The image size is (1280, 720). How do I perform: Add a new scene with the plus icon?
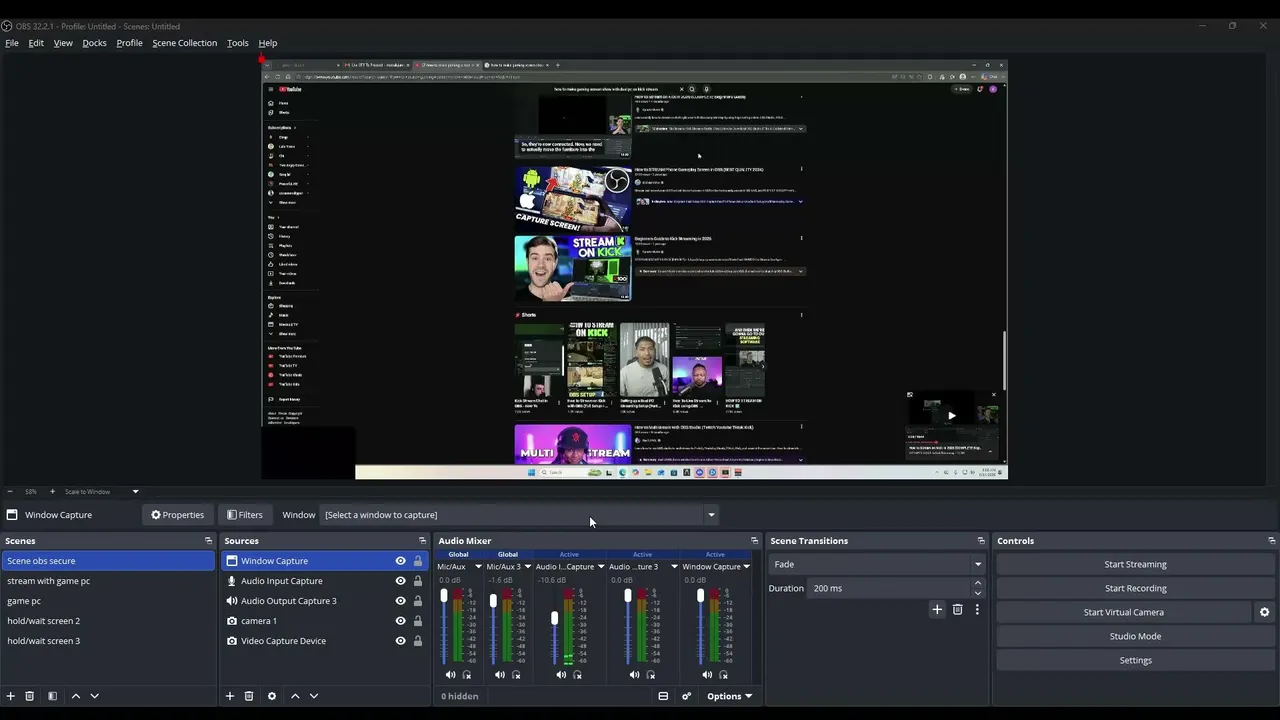click(11, 696)
